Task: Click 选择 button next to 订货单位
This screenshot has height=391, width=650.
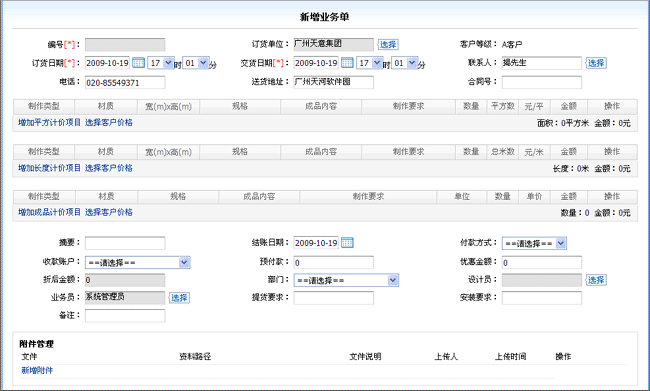Action: pos(388,44)
